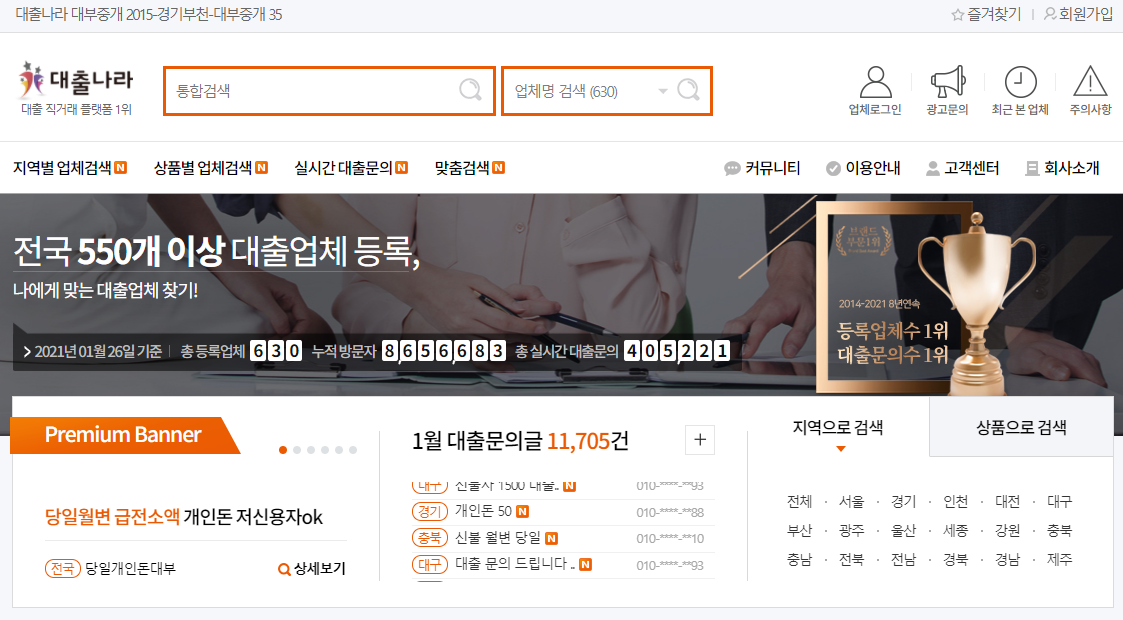Select region 대전

[x=1007, y=501]
